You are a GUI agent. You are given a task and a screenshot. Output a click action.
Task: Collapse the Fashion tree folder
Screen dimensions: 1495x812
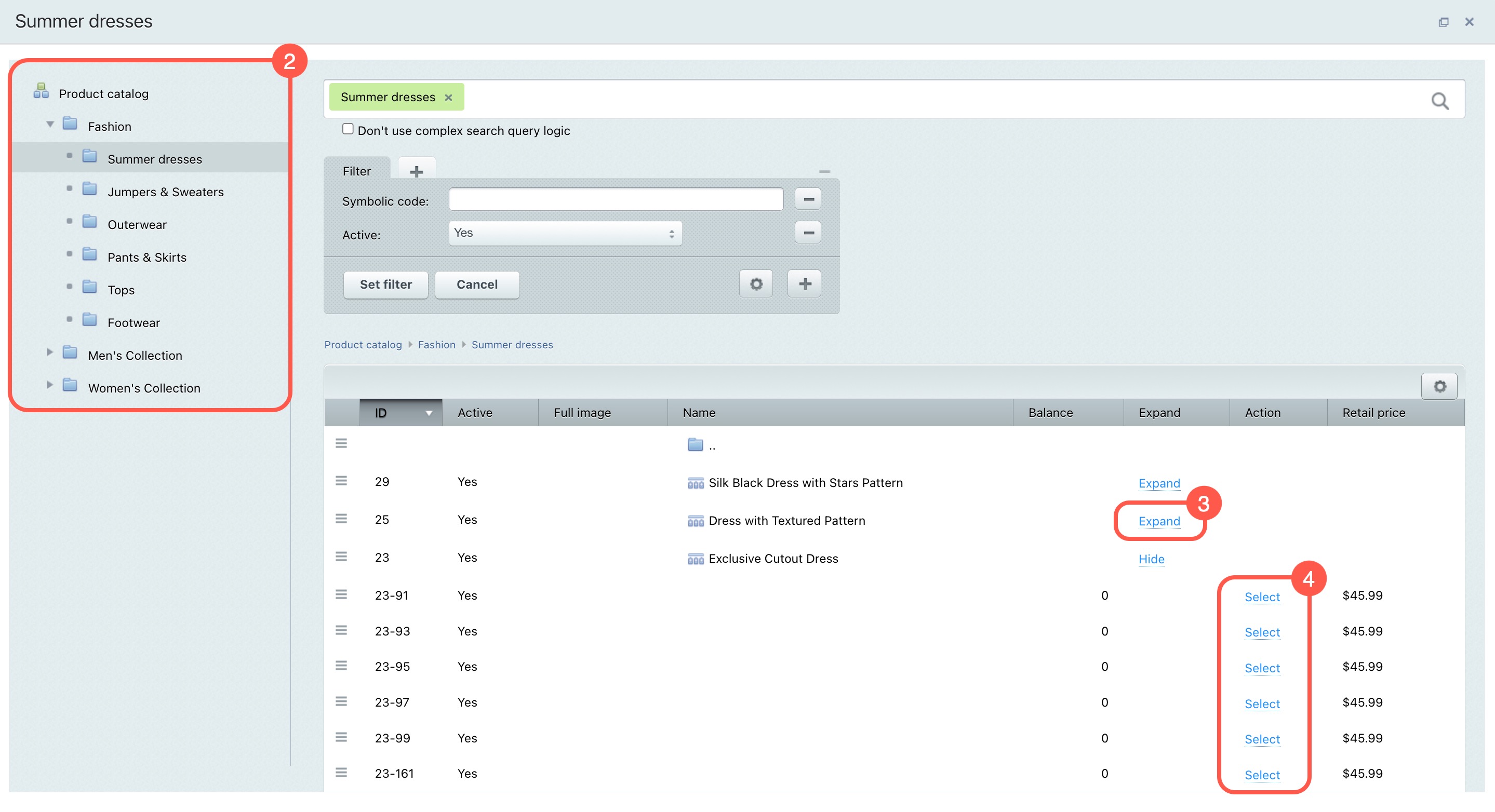[50, 125]
